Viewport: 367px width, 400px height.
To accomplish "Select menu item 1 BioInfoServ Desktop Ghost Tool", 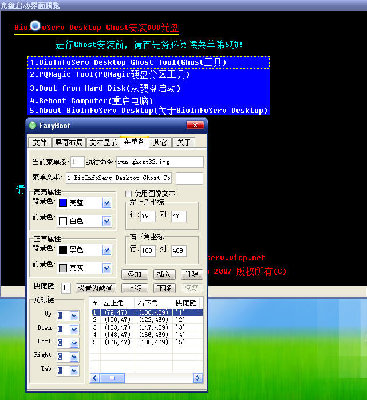I will click(x=148, y=62).
